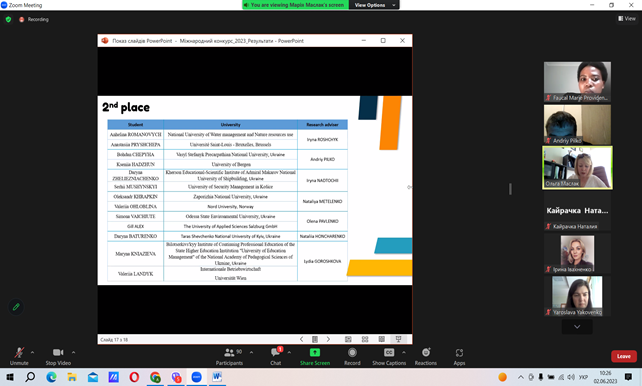Open the View Options dropdown
642x386 pixels.
pyautogui.click(x=374, y=5)
